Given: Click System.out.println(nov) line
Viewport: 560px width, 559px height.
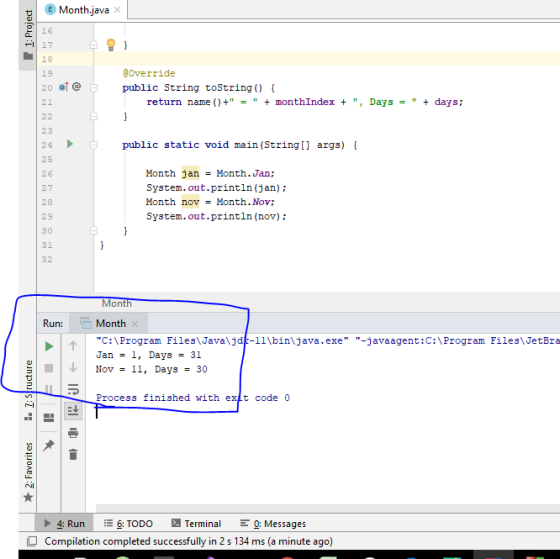Looking at the screenshot, I should pos(216,216).
